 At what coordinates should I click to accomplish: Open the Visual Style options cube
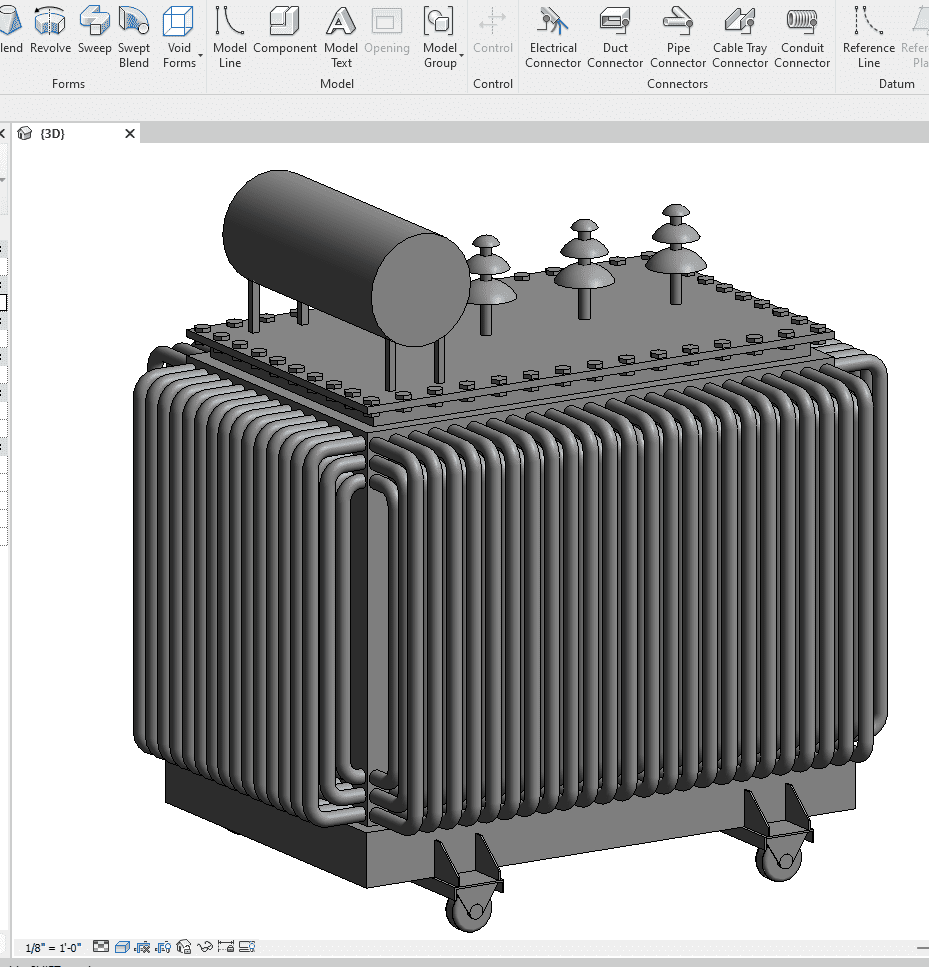tap(121, 946)
